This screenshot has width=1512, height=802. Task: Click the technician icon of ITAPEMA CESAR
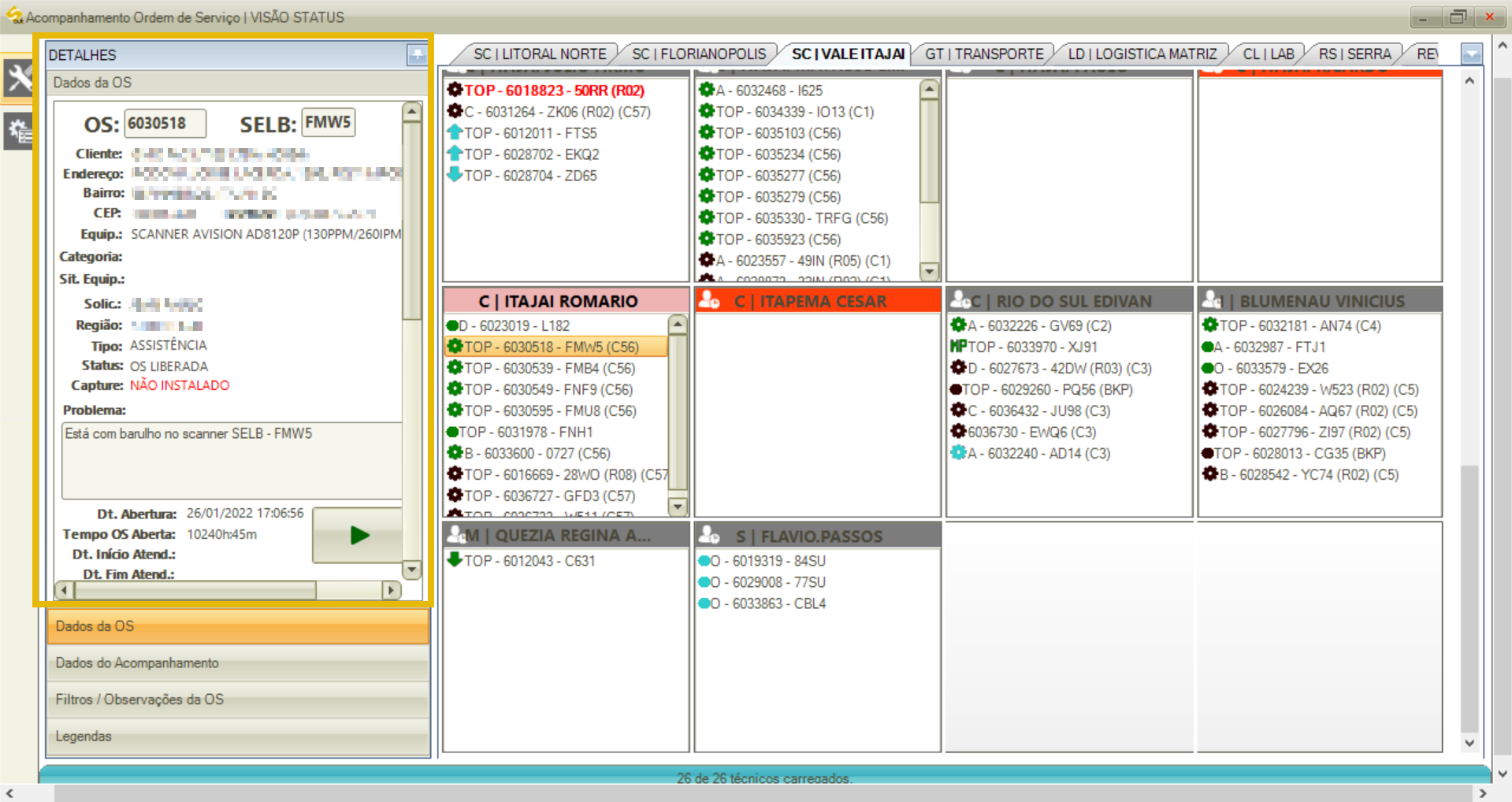(x=708, y=300)
